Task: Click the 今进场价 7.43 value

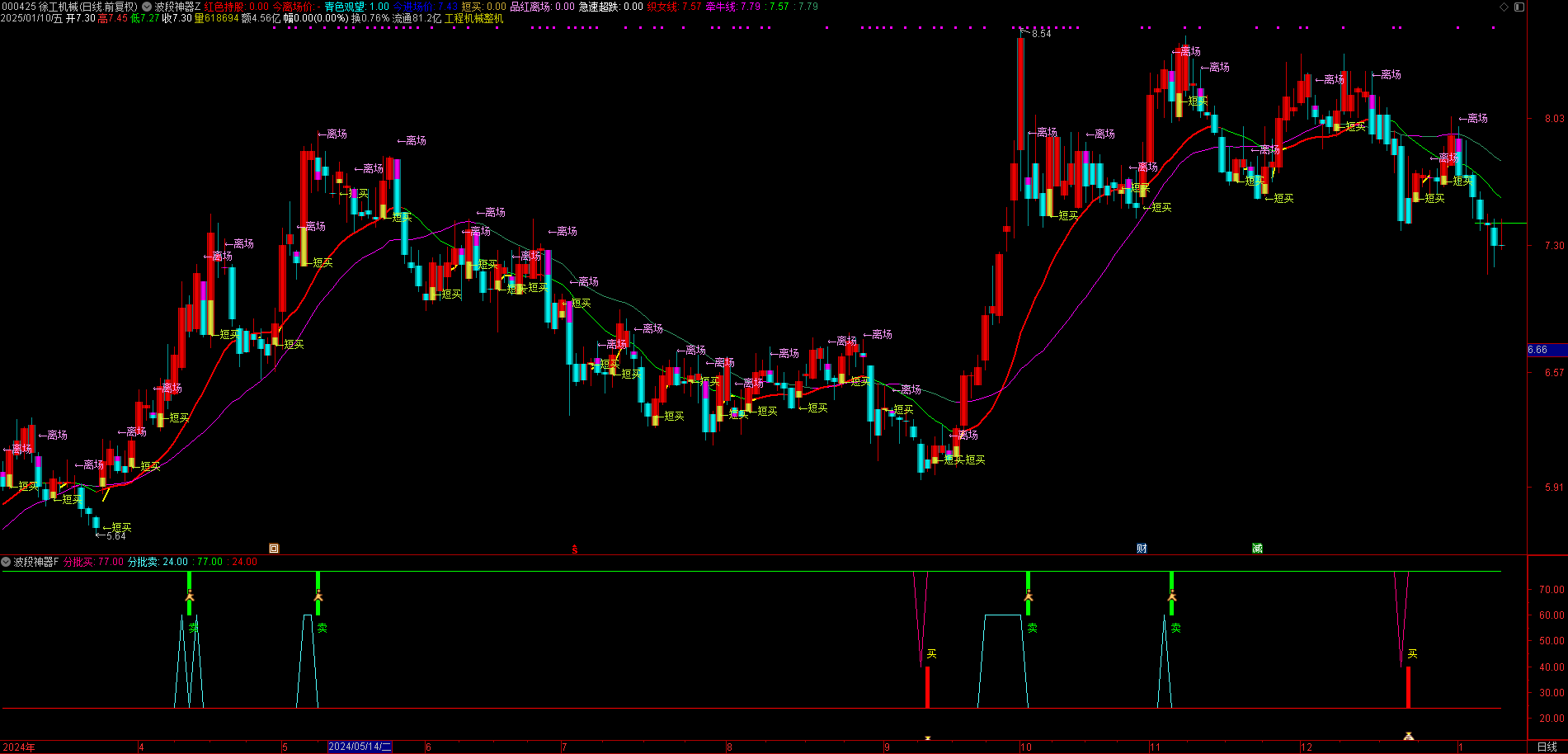Action: click(x=426, y=7)
